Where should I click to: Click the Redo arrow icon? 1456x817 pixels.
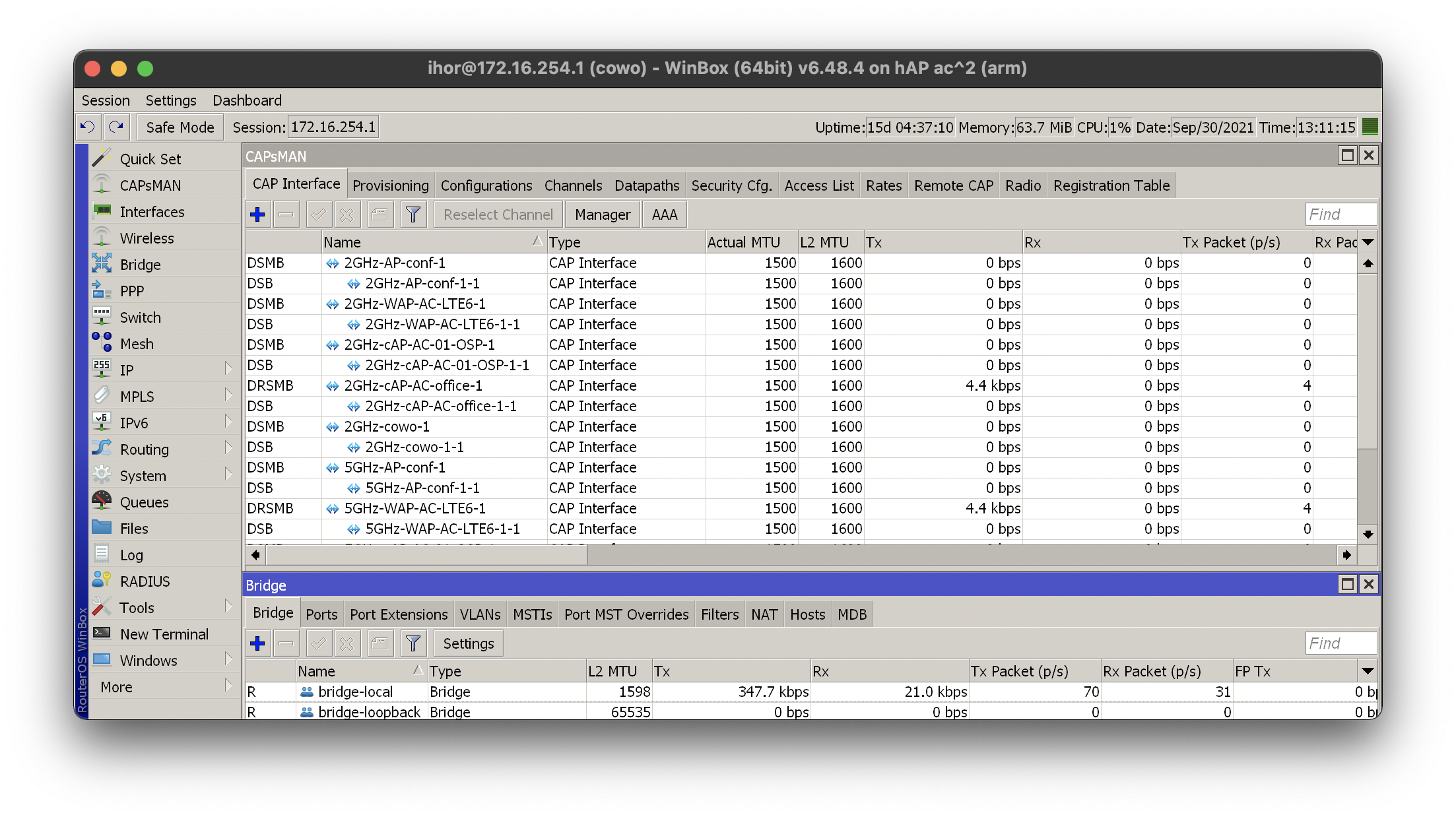[x=116, y=127]
